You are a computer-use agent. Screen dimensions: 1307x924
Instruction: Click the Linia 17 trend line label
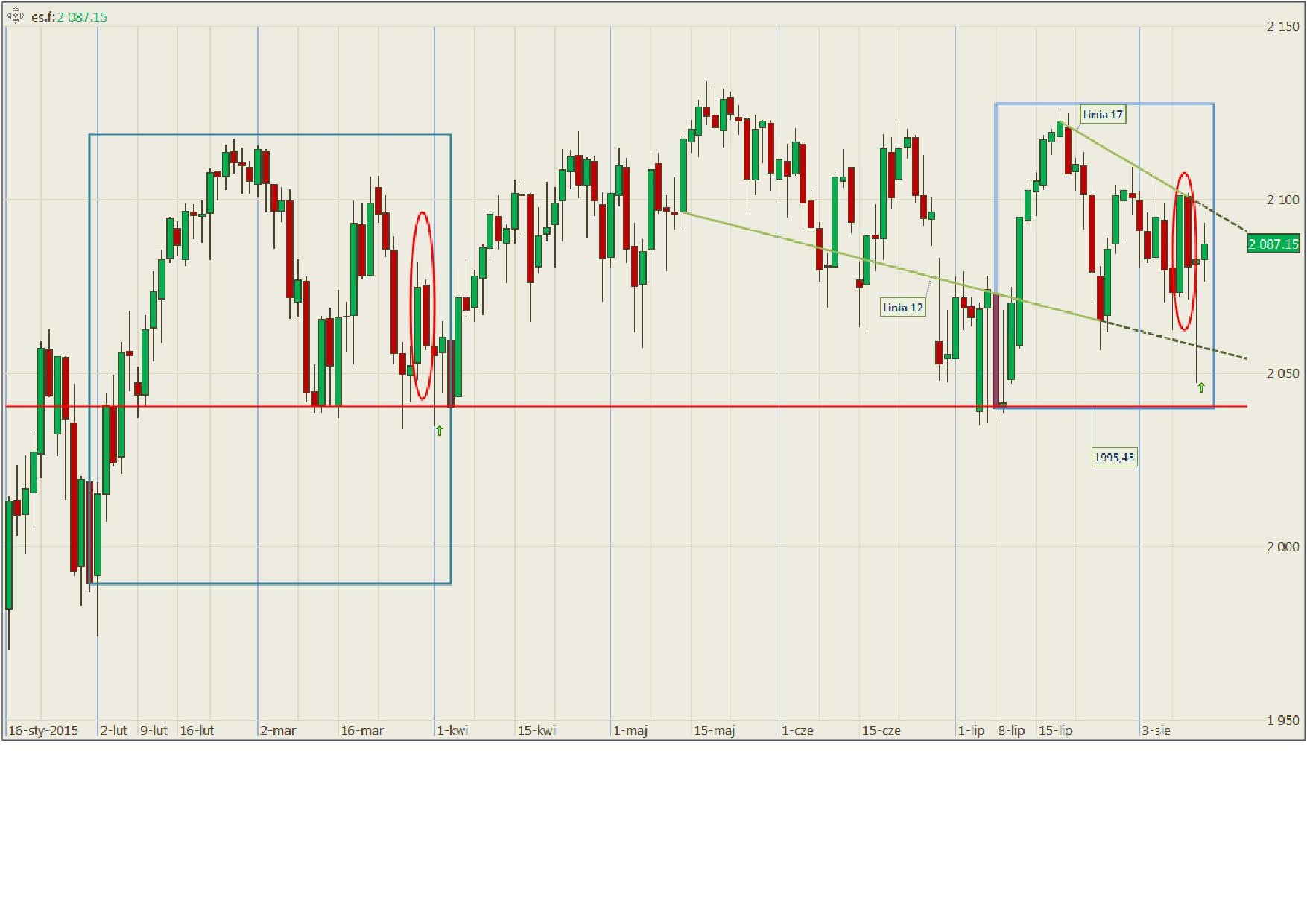point(1103,115)
